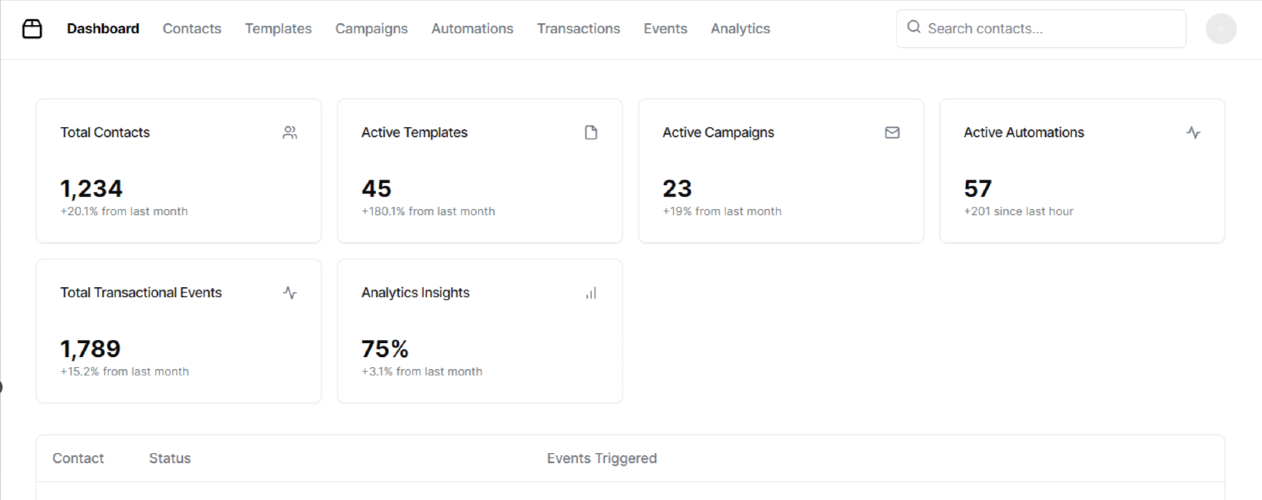Open the user avatar menu
The image size is (1262, 500).
pos(1221,29)
